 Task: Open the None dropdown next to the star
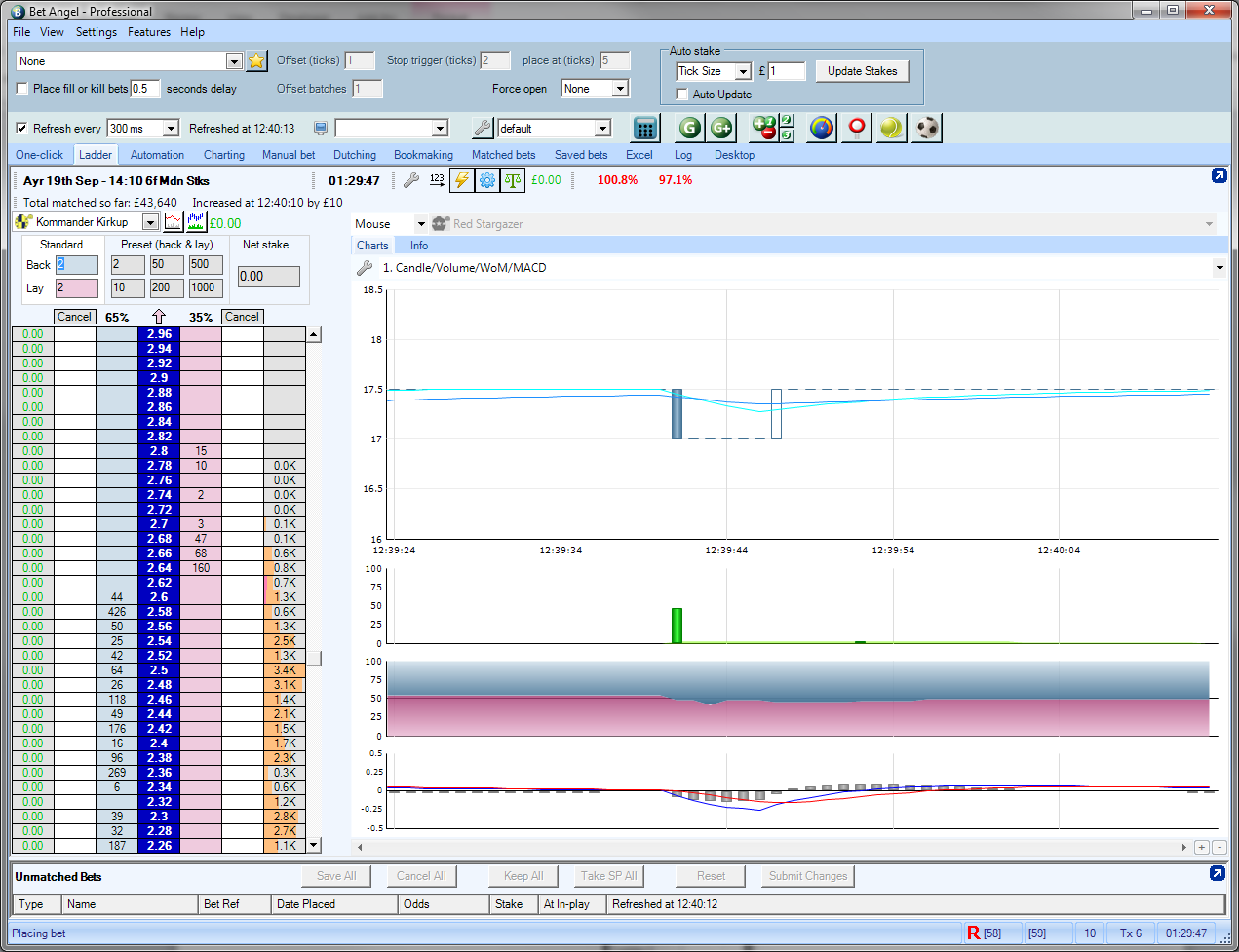[x=234, y=61]
